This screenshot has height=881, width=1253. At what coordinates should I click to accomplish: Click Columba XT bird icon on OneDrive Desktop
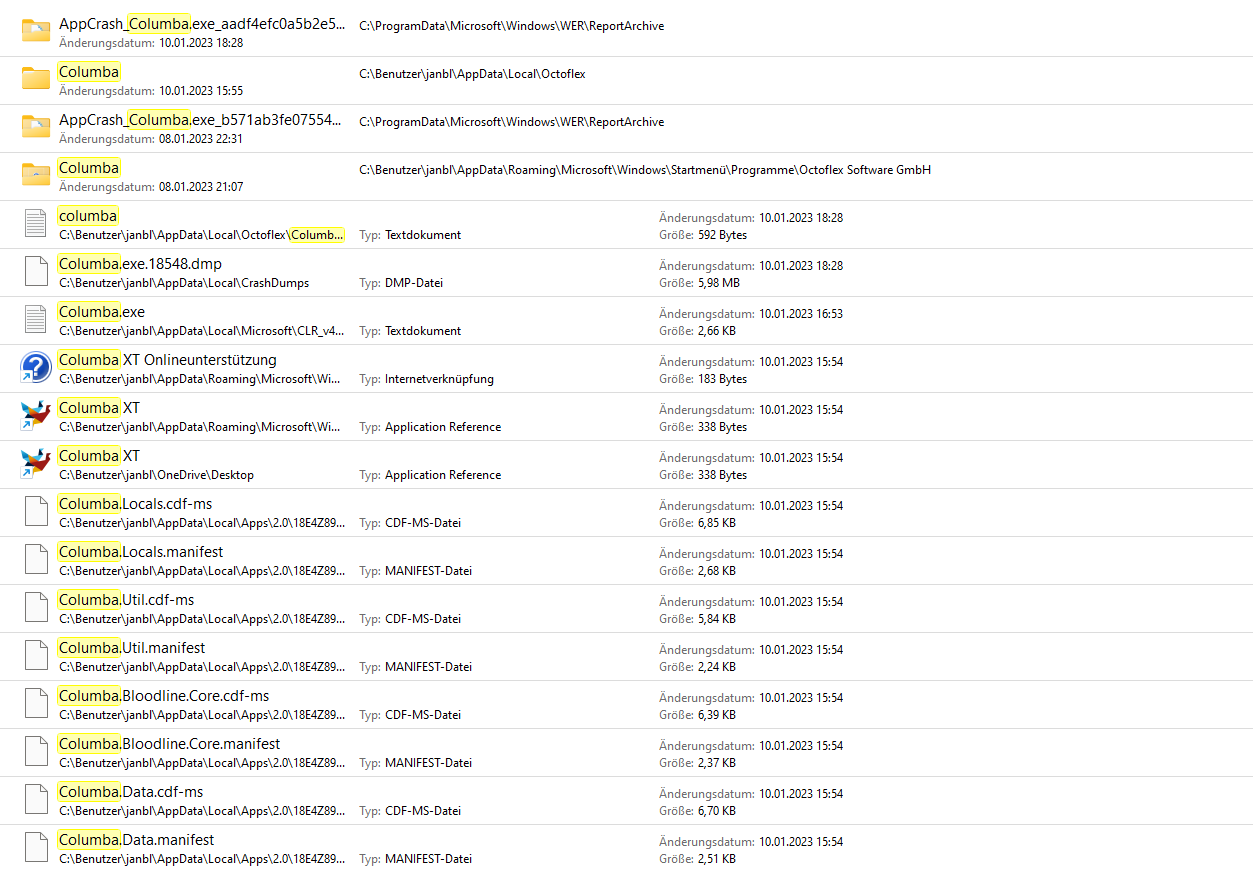tap(36, 463)
